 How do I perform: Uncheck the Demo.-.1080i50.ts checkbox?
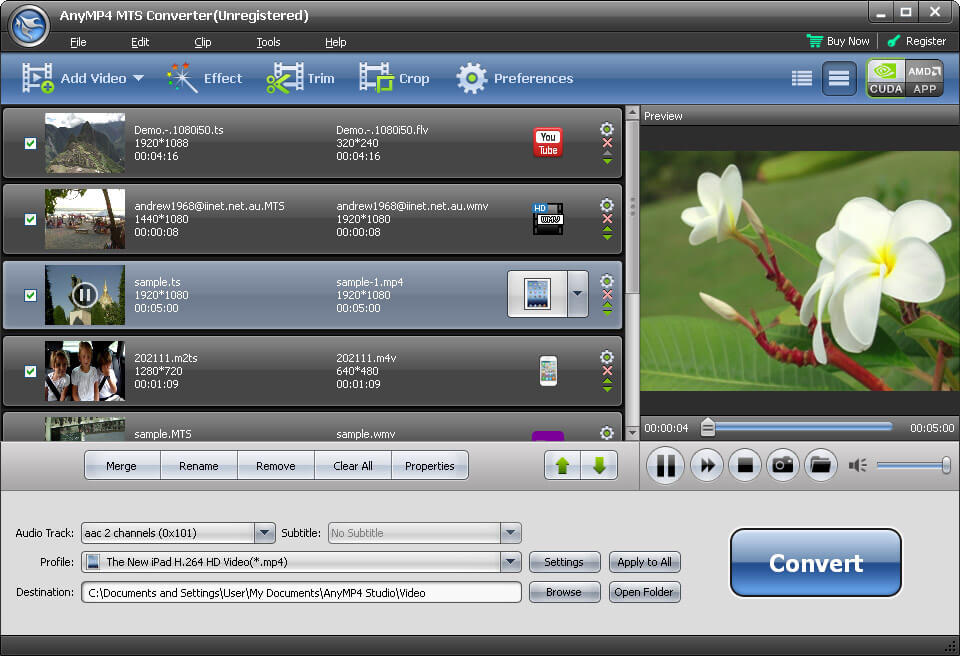coord(30,143)
